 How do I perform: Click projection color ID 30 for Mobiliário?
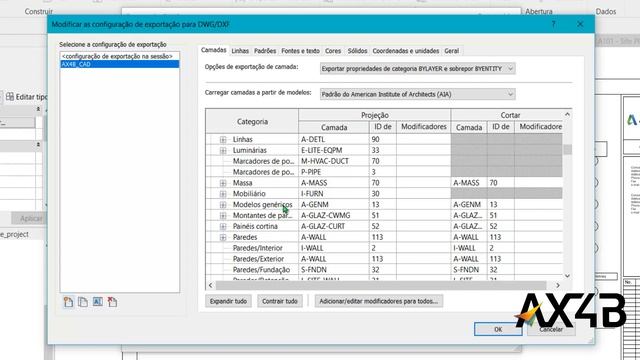pos(382,194)
